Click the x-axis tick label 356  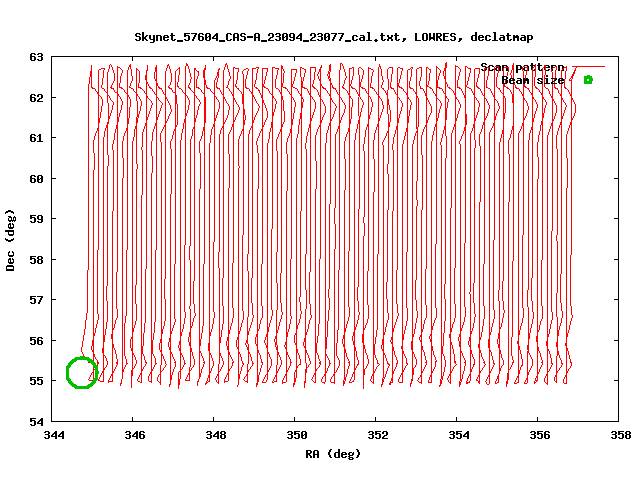click(x=540, y=435)
